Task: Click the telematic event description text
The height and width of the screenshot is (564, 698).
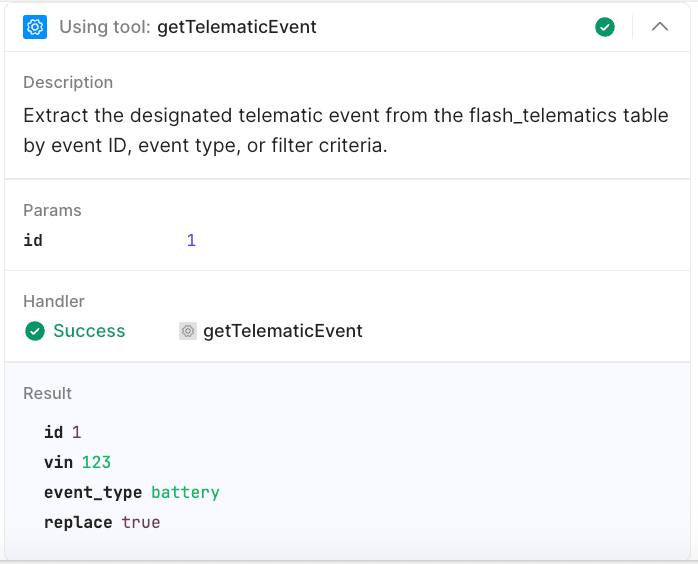Action: pyautogui.click(x=345, y=130)
